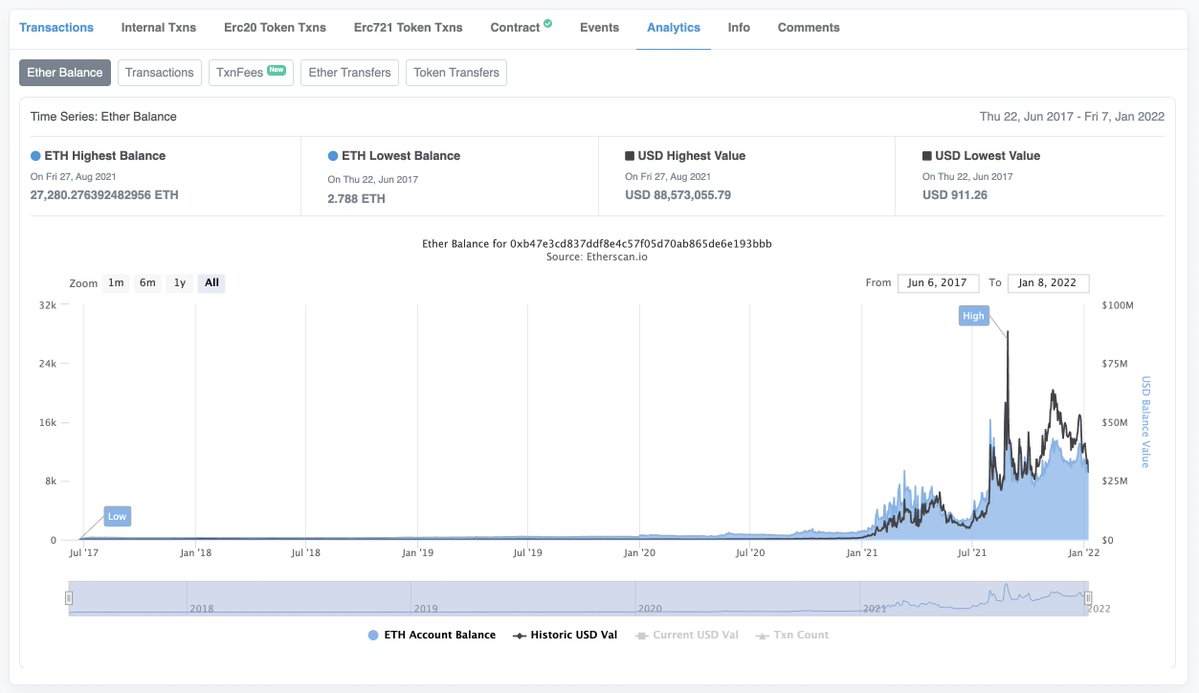Image resolution: width=1199 pixels, height=693 pixels.
Task: Open the Contract tab with verified checkmark
Action: point(516,27)
